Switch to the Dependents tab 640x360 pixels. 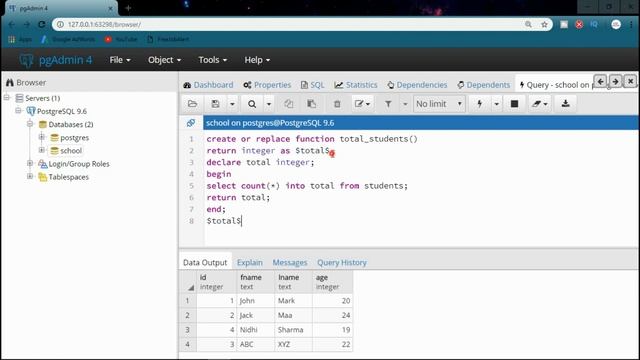[x=484, y=85]
